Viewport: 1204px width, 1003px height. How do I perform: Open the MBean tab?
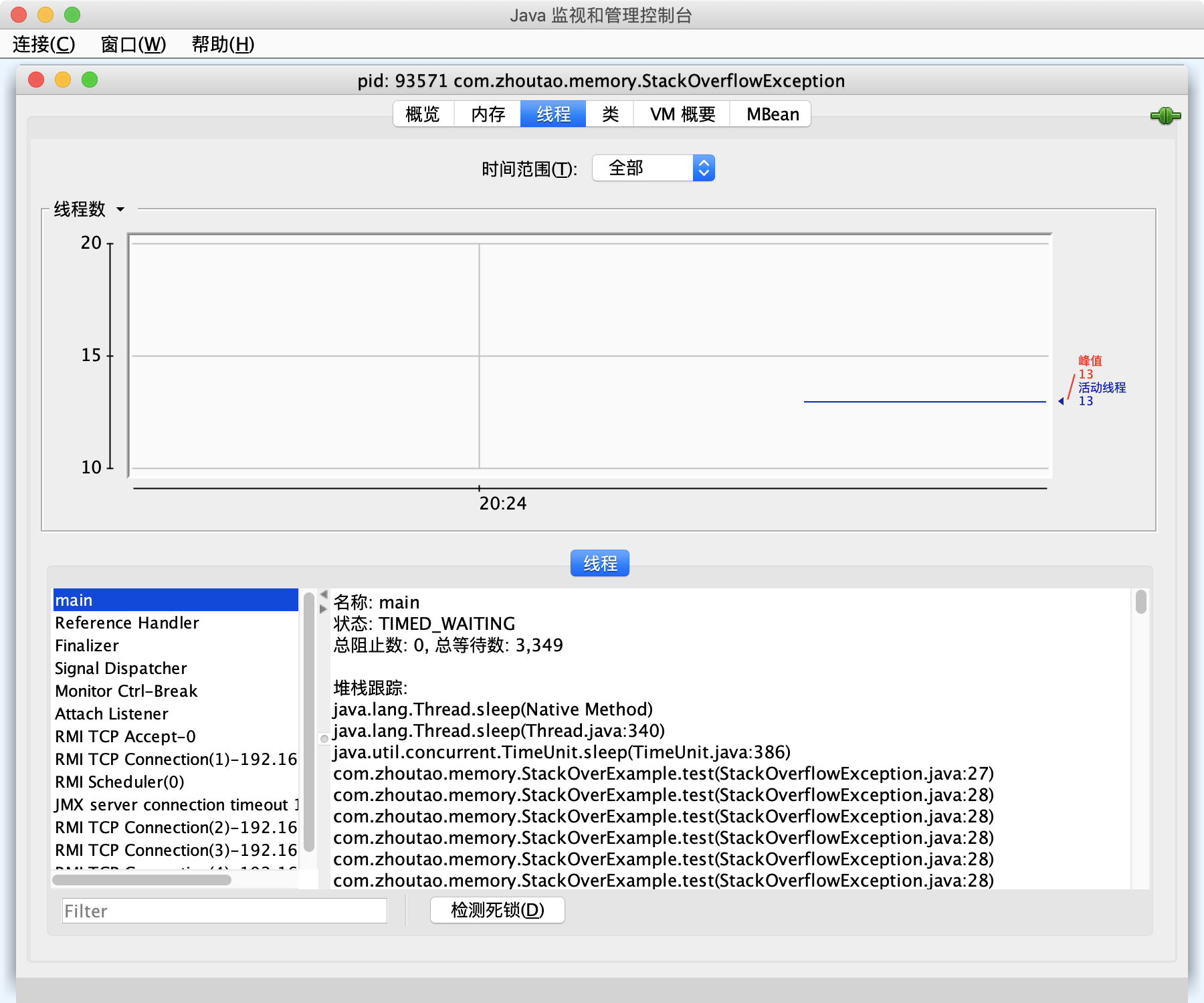click(x=772, y=114)
